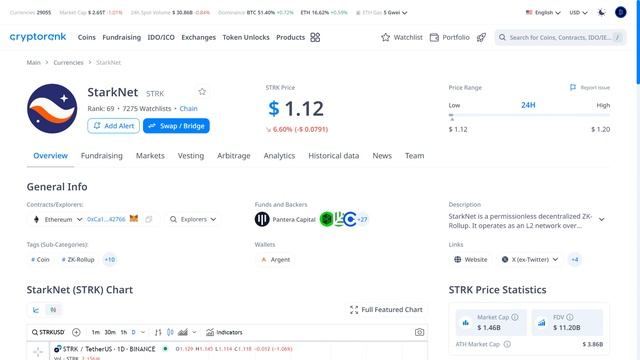Click the Argent wallet icon

pyautogui.click(x=264, y=260)
